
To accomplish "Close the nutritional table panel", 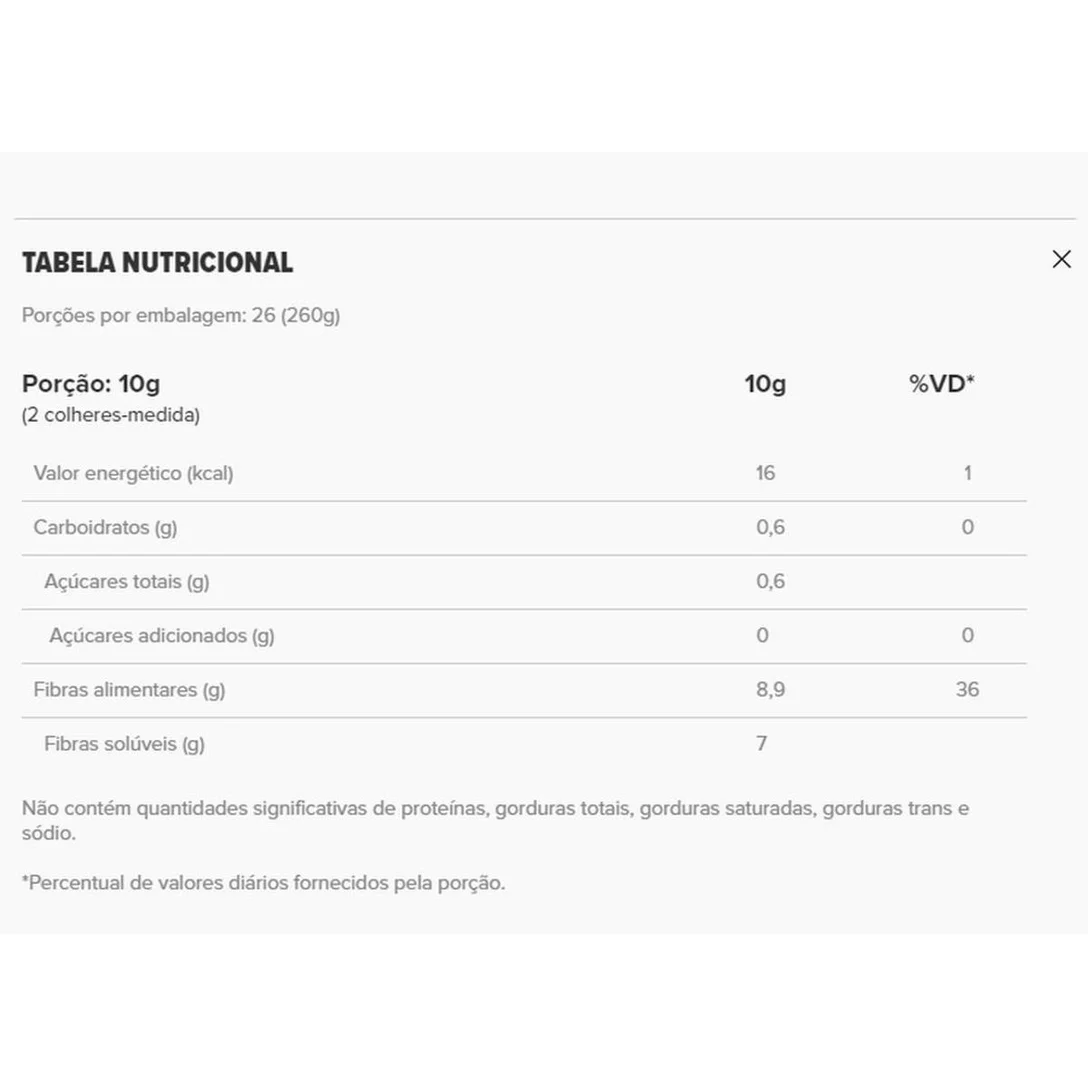I will [x=1061, y=260].
